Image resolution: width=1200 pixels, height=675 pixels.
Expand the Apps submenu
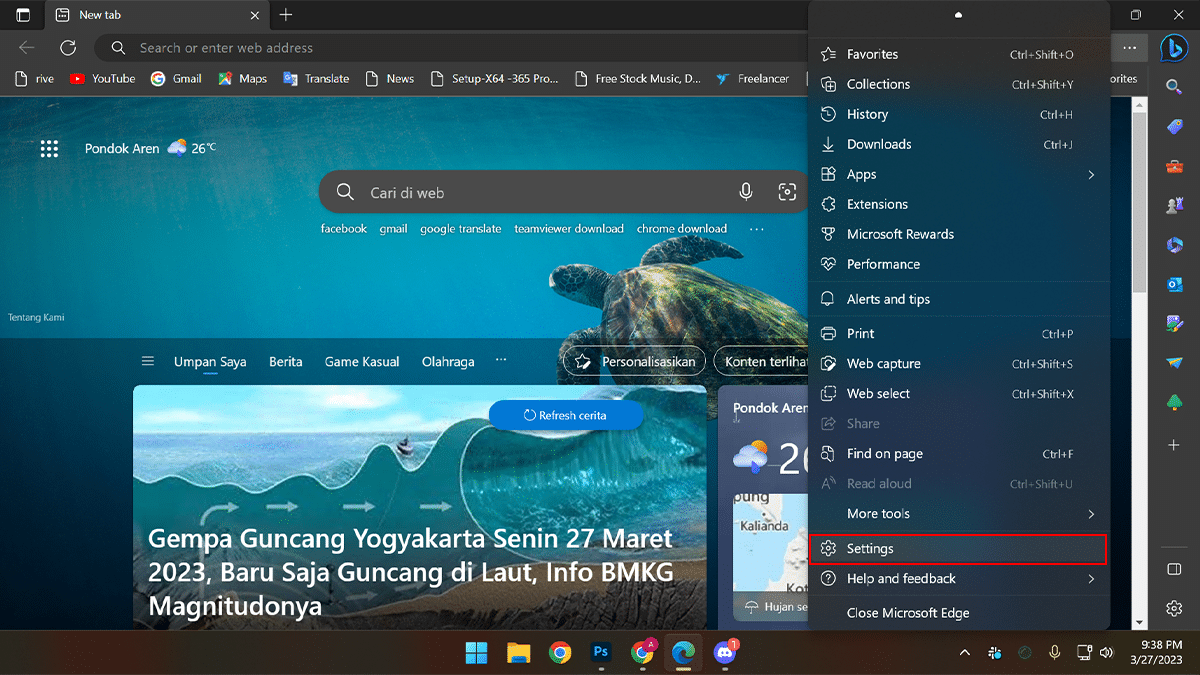[1091, 175]
